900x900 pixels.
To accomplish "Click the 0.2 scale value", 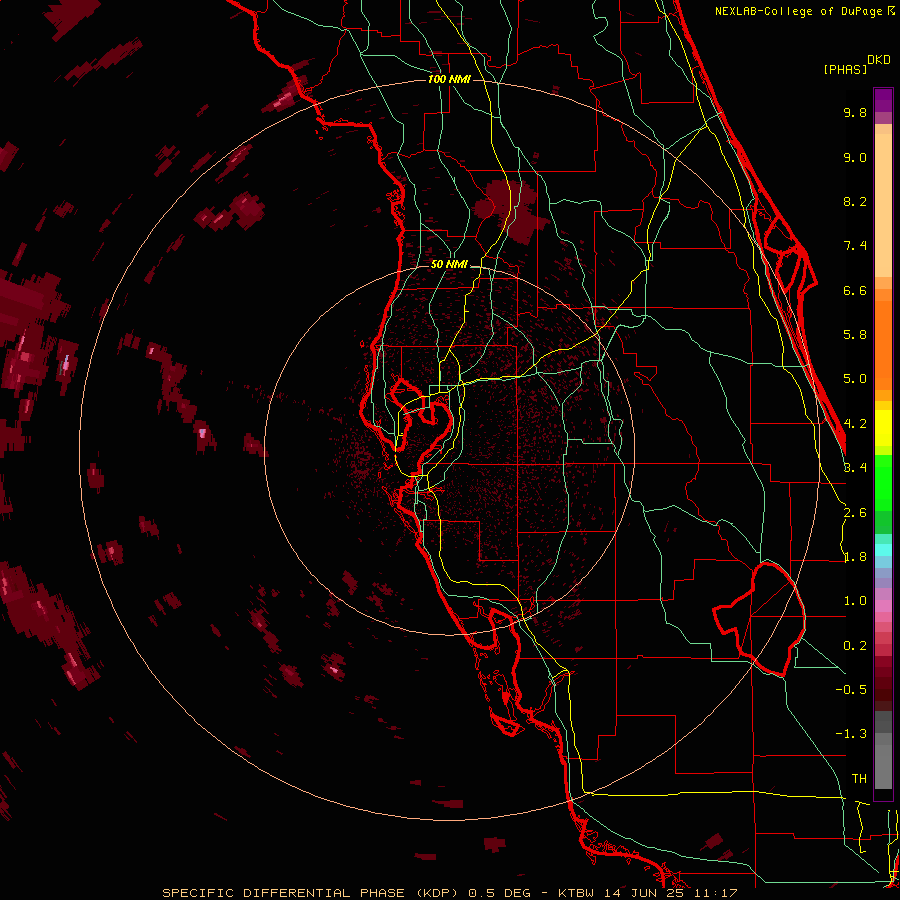I will point(855,646).
